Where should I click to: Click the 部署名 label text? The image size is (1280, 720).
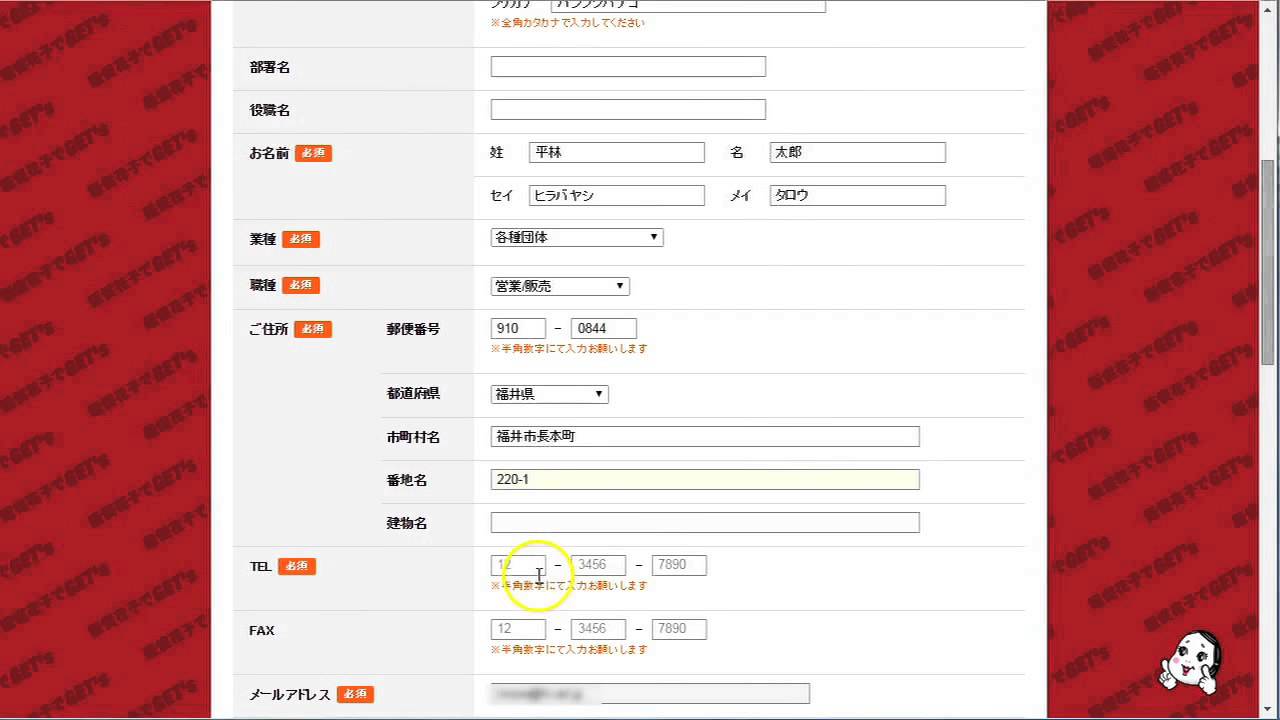pos(269,67)
